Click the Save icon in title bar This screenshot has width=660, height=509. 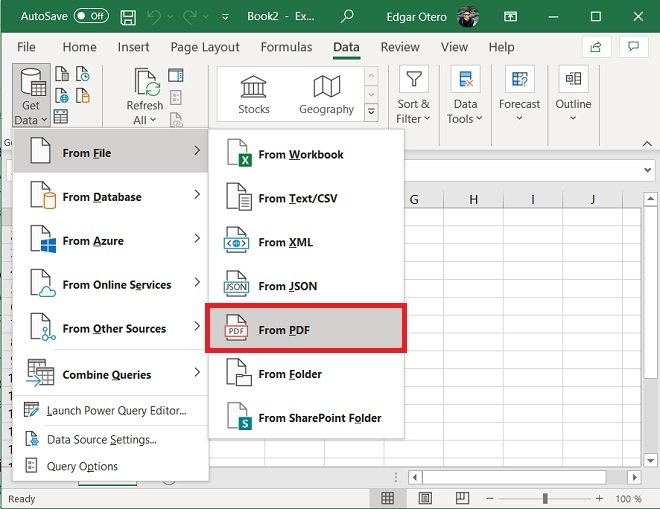click(x=128, y=17)
